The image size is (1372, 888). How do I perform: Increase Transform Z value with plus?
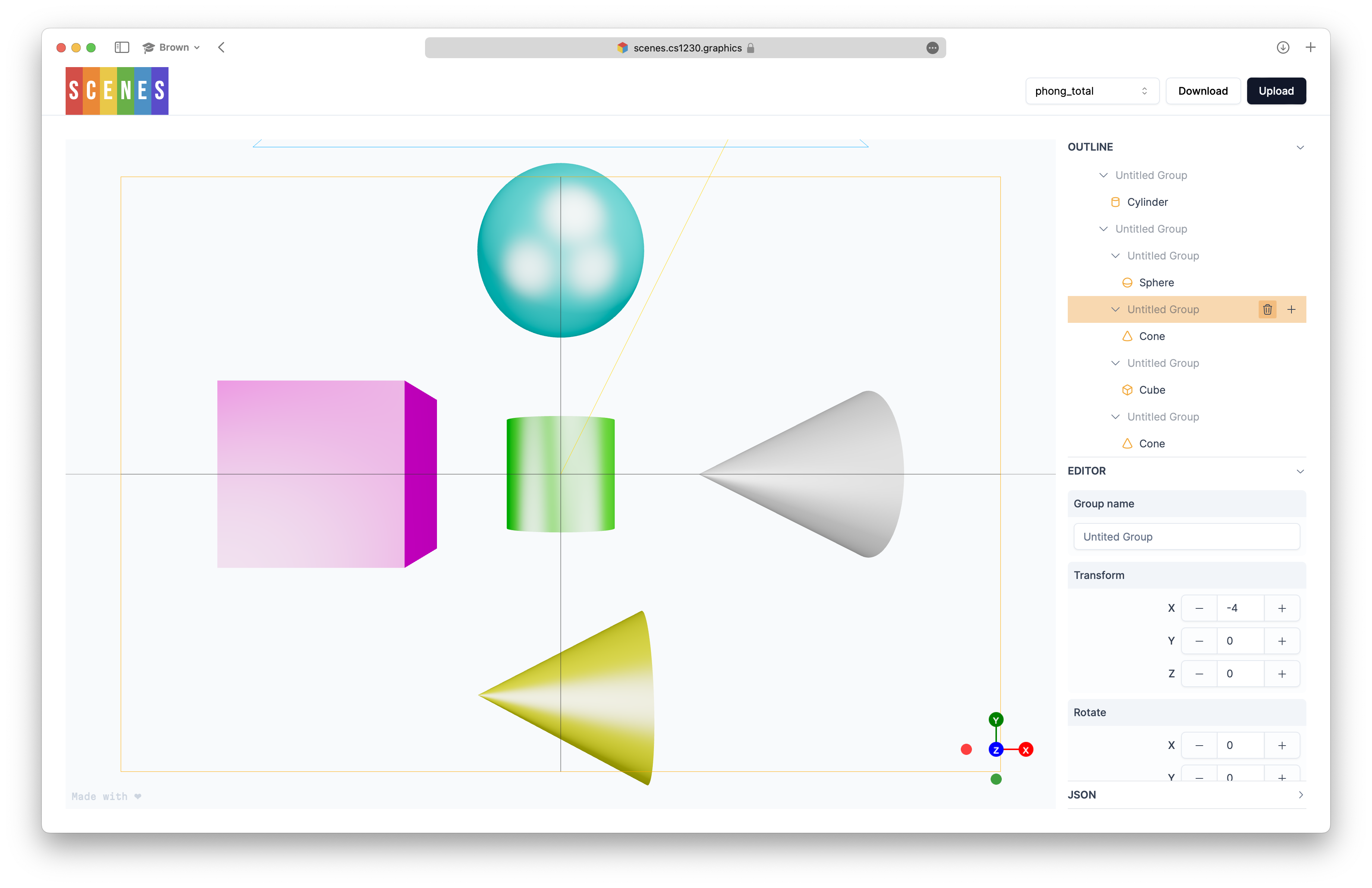(1281, 674)
